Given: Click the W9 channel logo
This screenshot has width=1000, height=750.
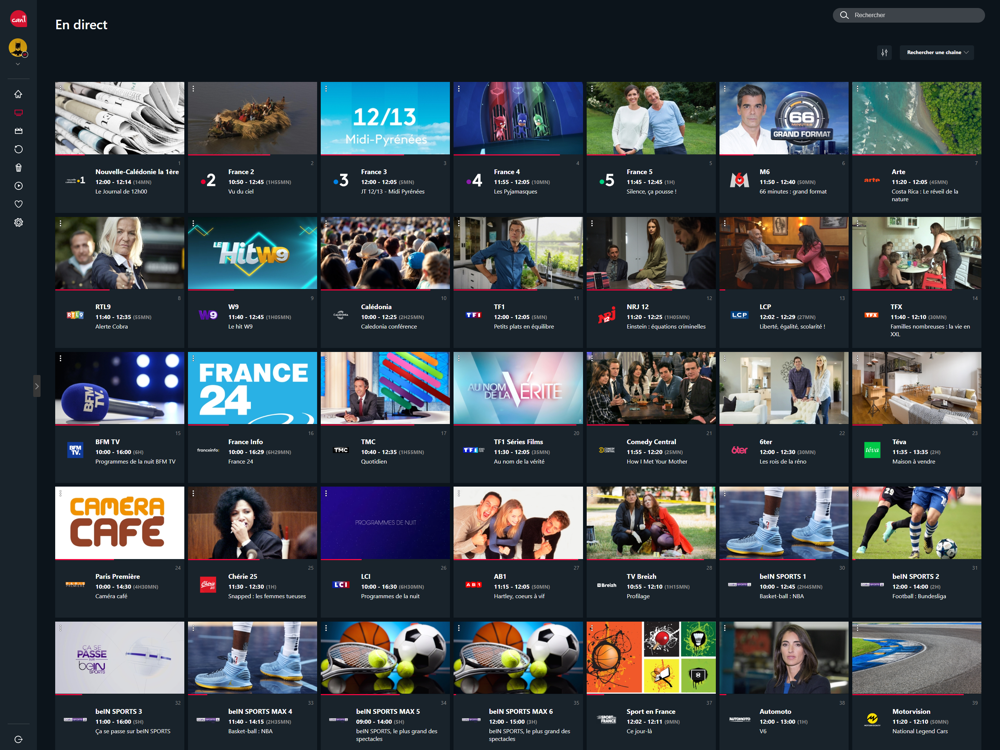Looking at the screenshot, I should (x=208, y=314).
